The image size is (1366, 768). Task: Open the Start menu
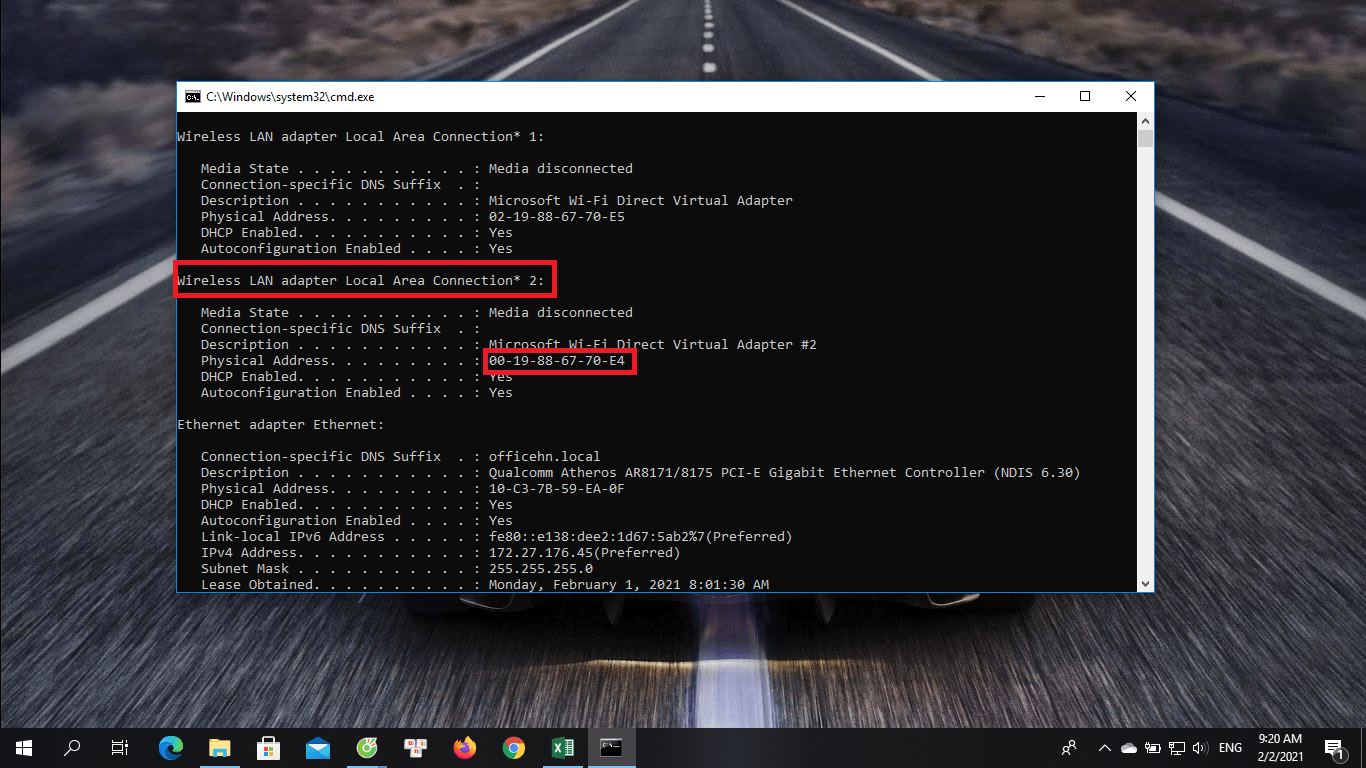click(x=23, y=747)
